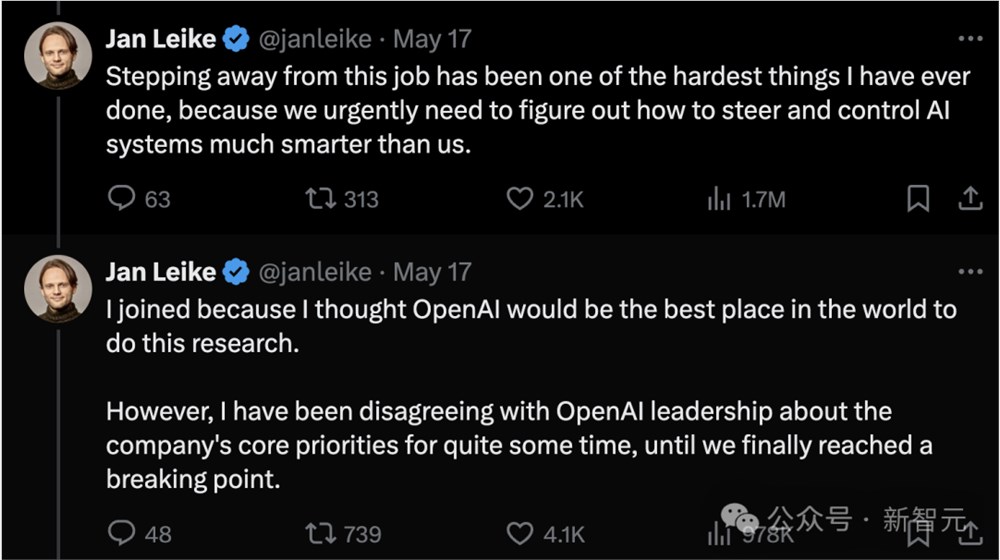Image resolution: width=1000 pixels, height=560 pixels.
Task: Reply to the 'Stepping away' tweet
Action: (121, 199)
